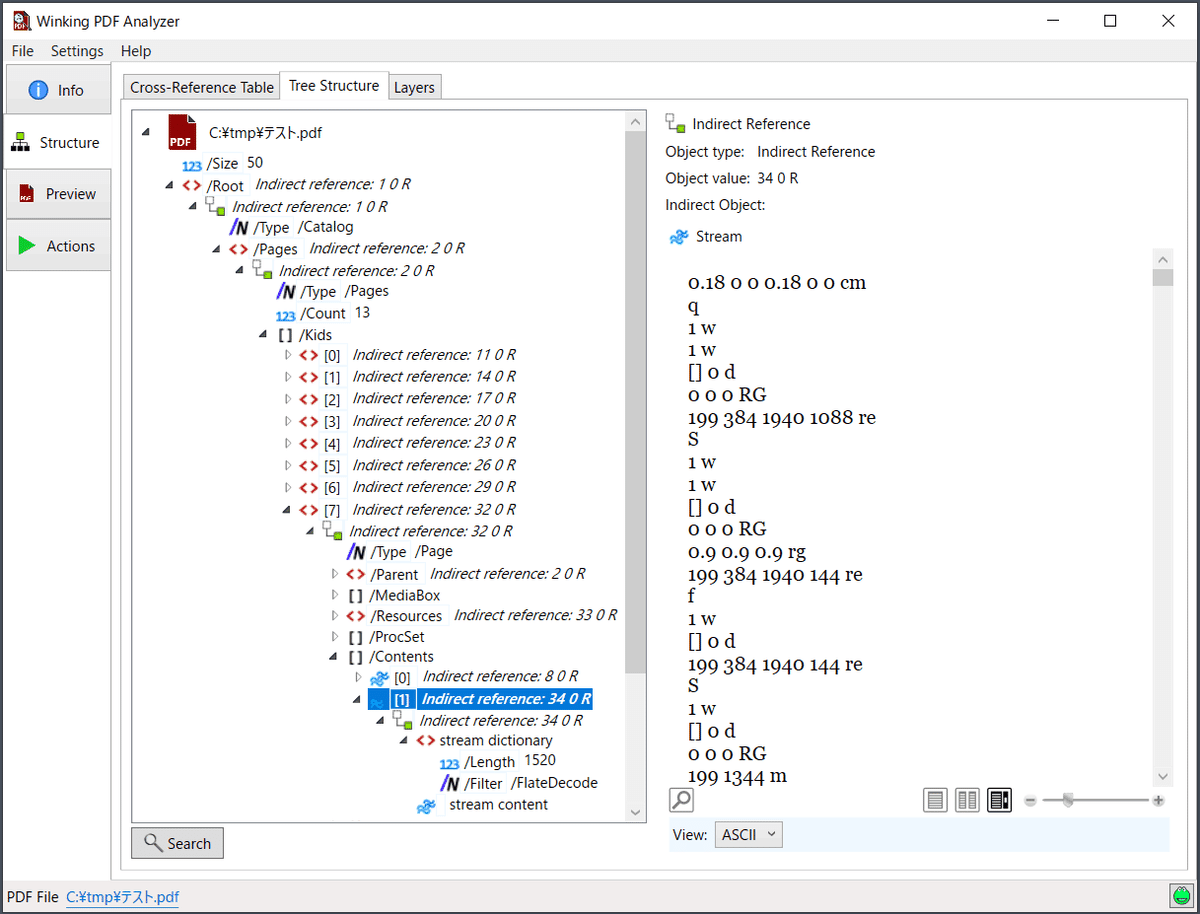This screenshot has width=1200, height=914.
Task: Open the Settings menu
Action: [77, 51]
